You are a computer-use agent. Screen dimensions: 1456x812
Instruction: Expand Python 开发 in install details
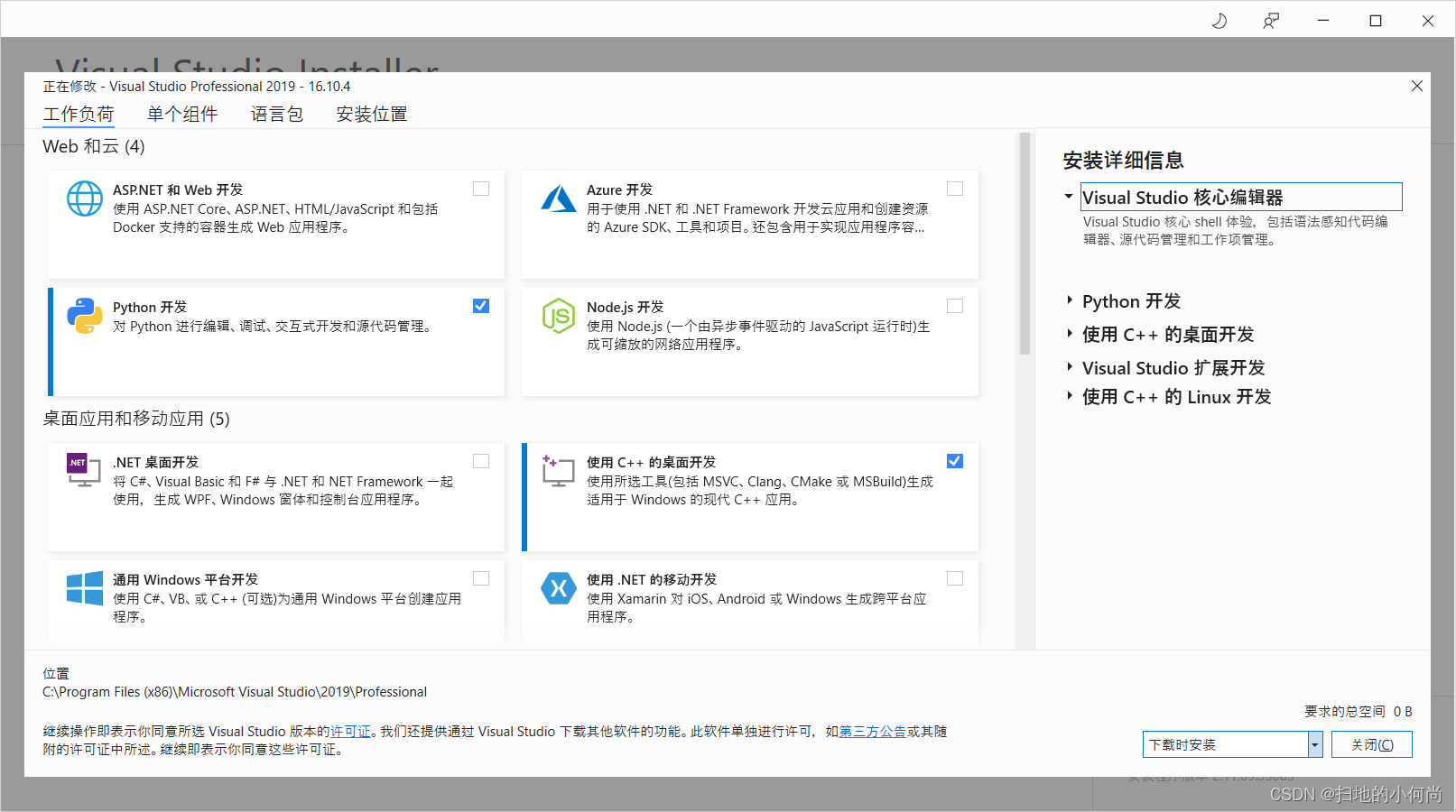(1070, 300)
